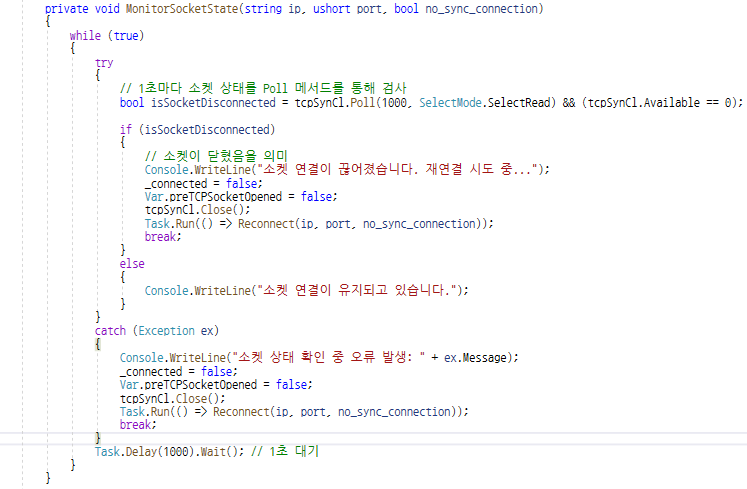Click "tcpSynCl.Close();" inside the catch block
This screenshot has height=489, width=747.
(172, 398)
